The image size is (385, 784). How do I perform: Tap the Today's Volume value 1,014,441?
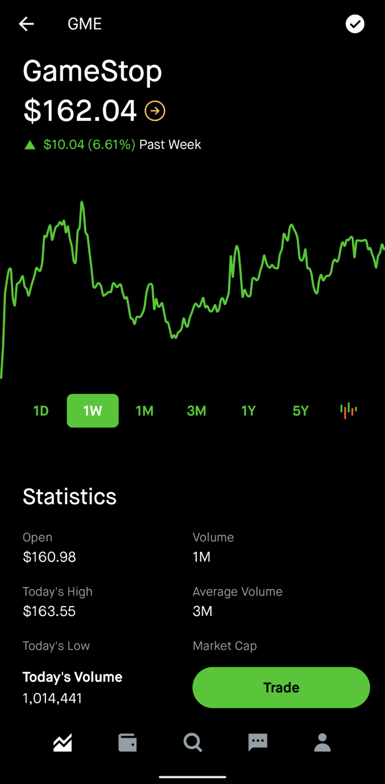tap(52, 698)
